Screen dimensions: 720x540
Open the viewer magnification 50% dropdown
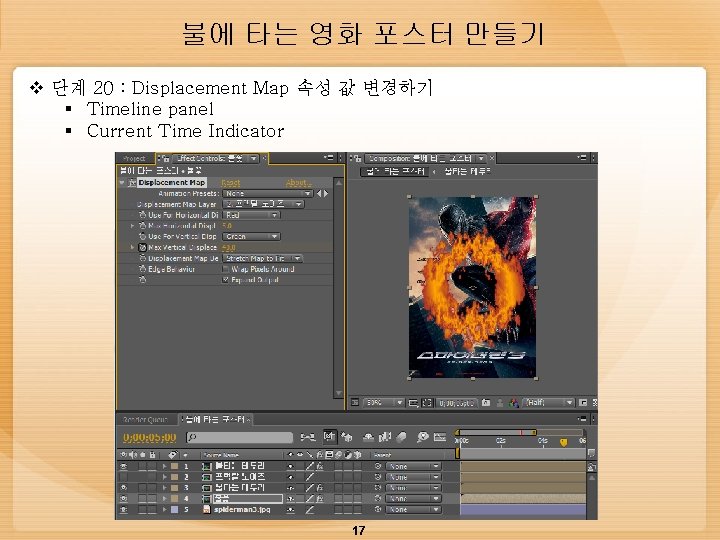[384, 403]
